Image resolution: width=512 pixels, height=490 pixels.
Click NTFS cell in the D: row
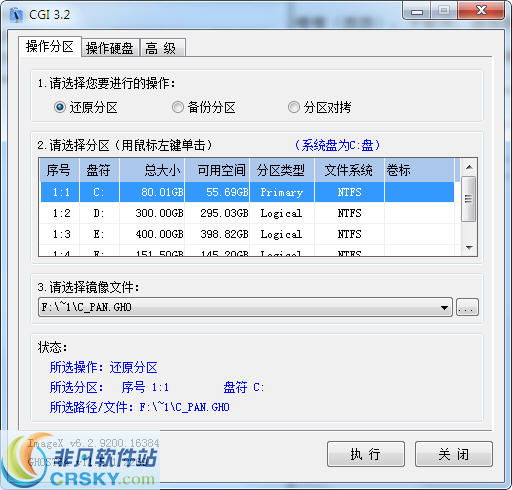[x=349, y=213]
